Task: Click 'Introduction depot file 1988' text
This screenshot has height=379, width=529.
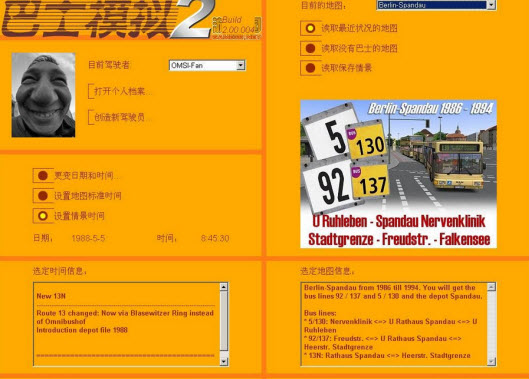Action: pos(82,330)
